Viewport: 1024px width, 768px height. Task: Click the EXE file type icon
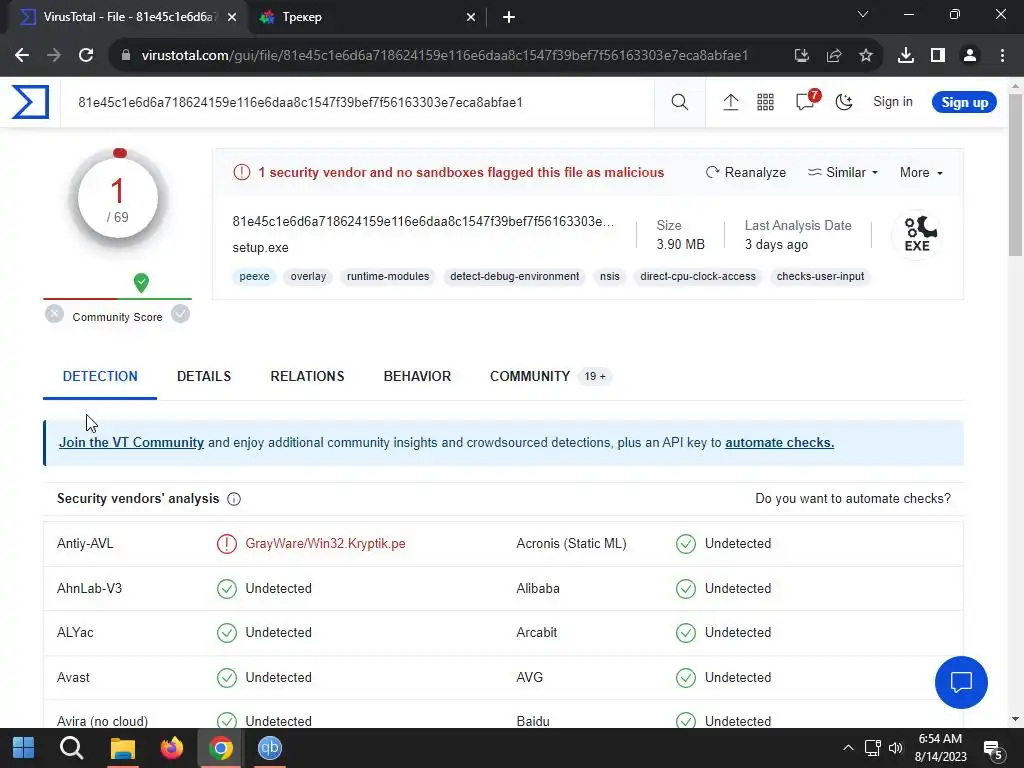click(x=918, y=234)
